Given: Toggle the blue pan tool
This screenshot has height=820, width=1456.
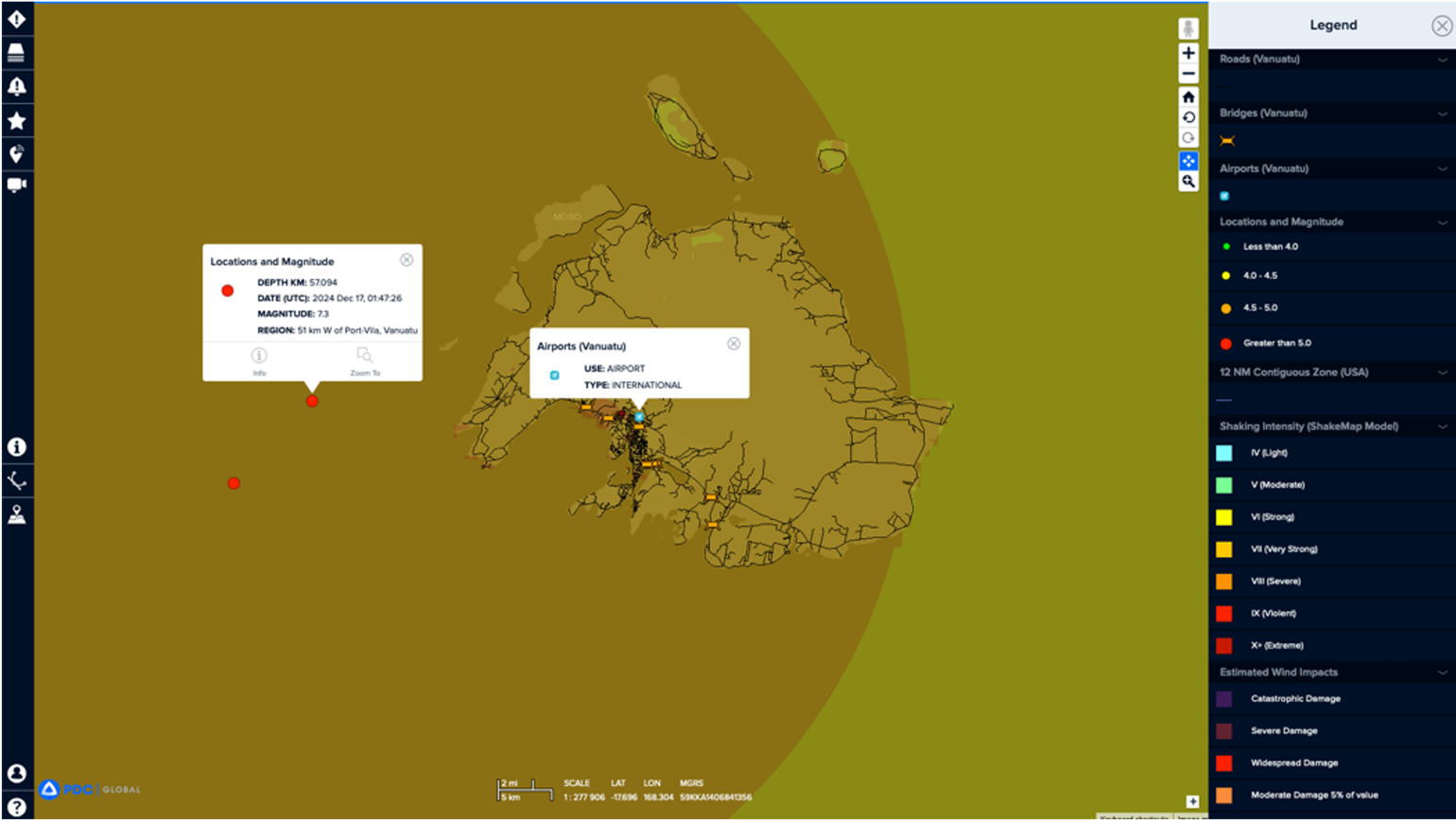Looking at the screenshot, I should (x=1188, y=161).
